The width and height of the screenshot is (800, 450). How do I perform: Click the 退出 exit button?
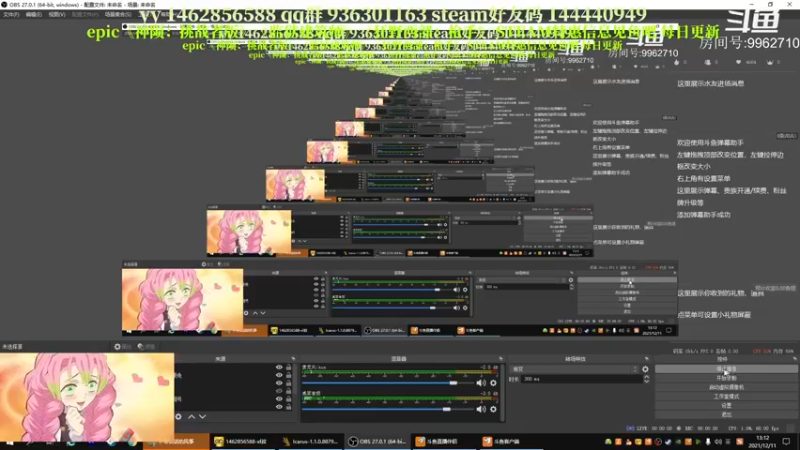pos(726,414)
